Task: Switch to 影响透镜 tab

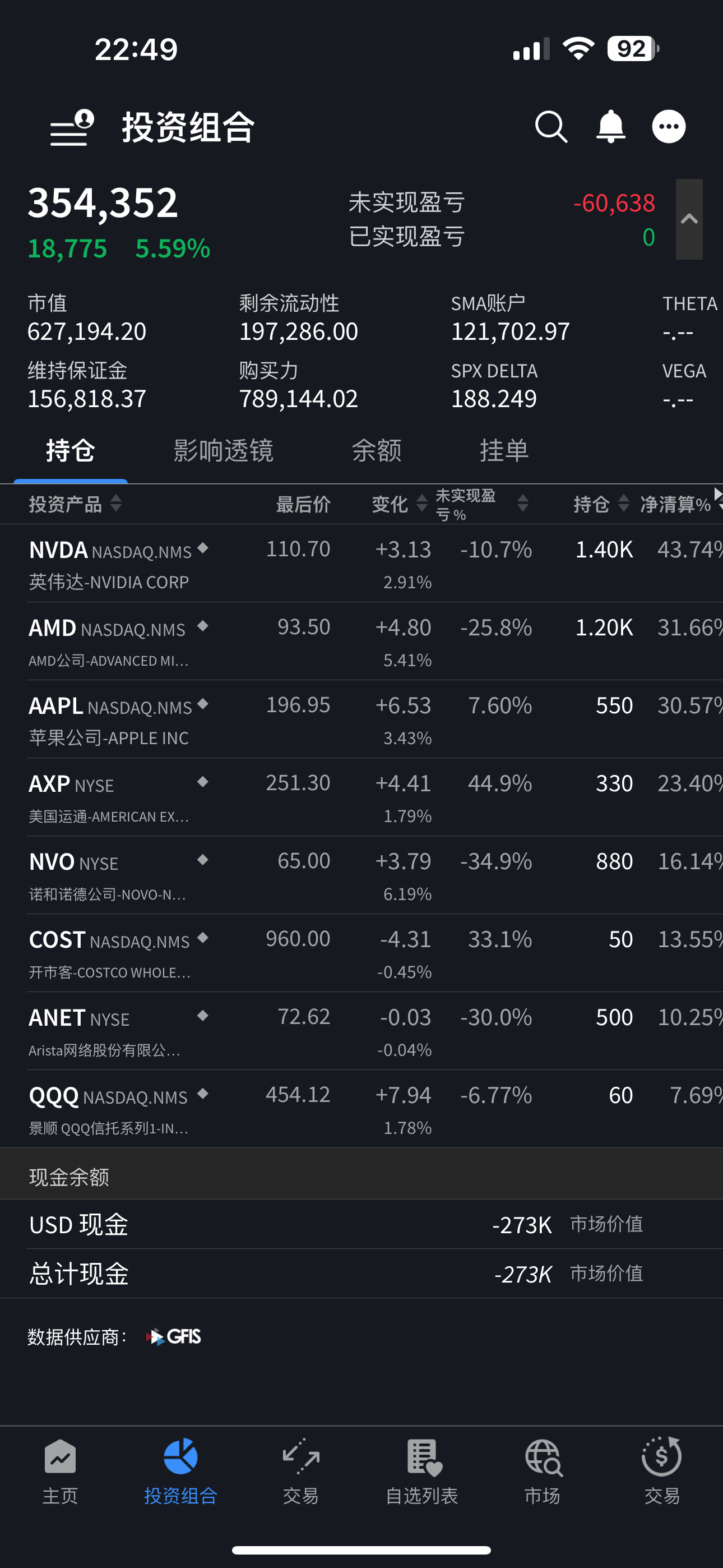Action: (x=224, y=451)
